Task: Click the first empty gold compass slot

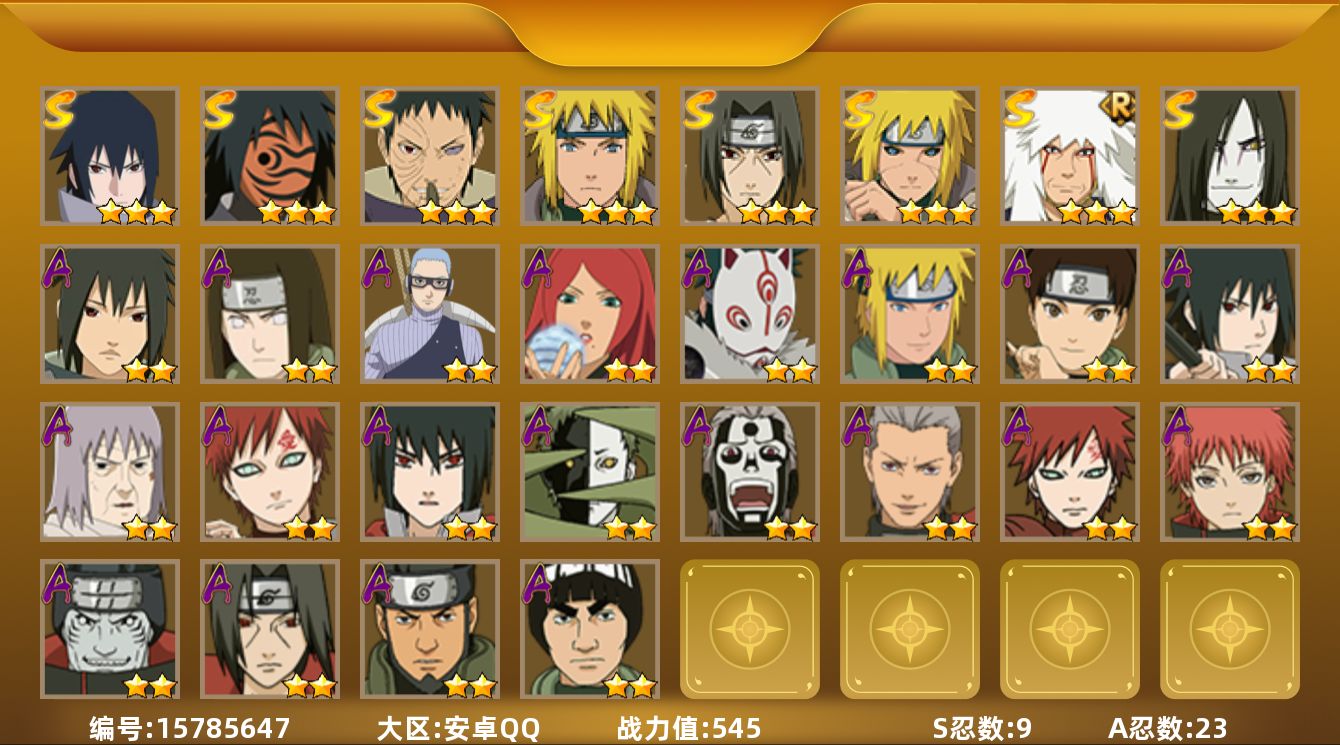Action: 750,629
